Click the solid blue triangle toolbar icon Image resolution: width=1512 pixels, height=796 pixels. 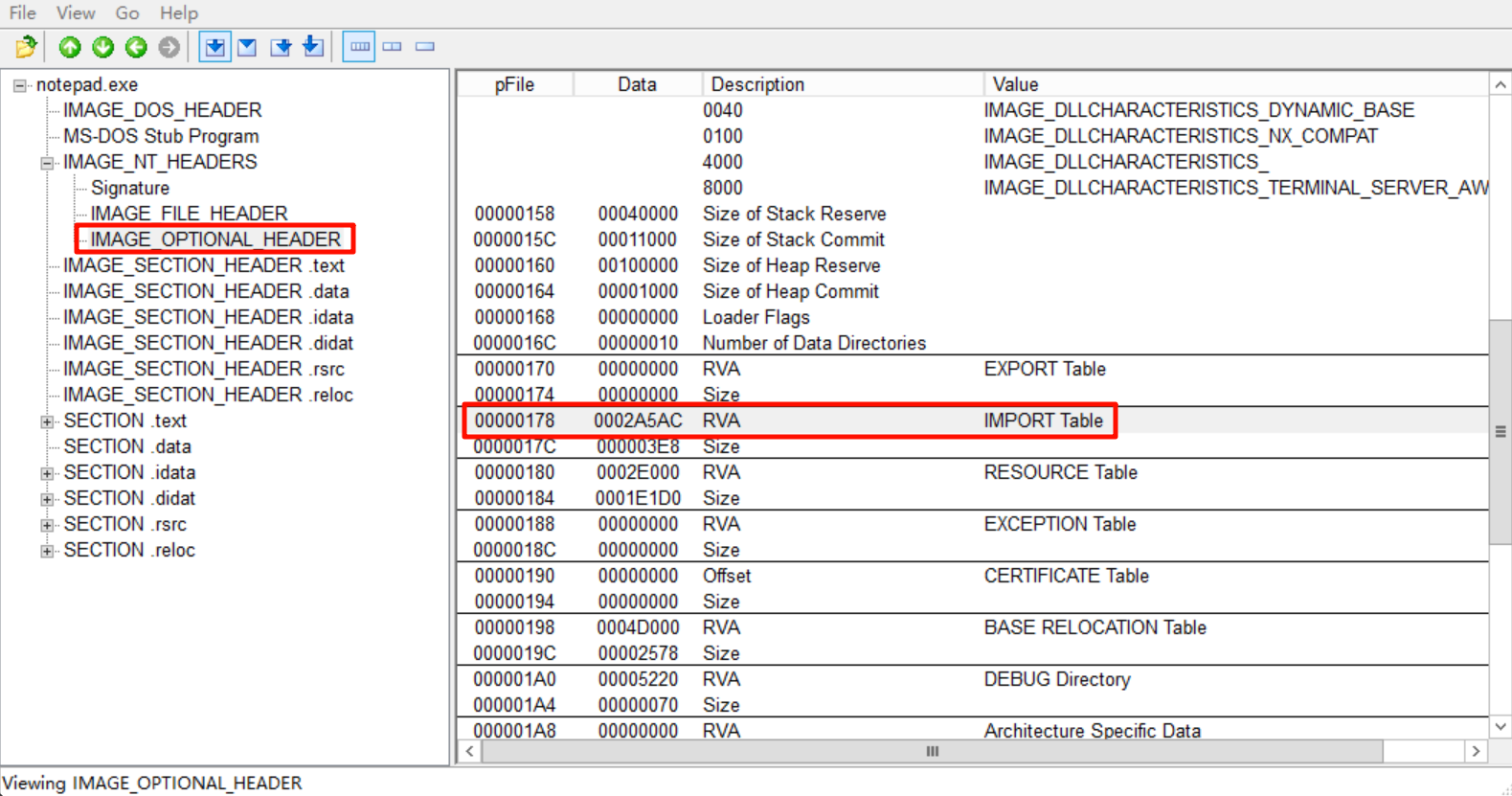247,46
